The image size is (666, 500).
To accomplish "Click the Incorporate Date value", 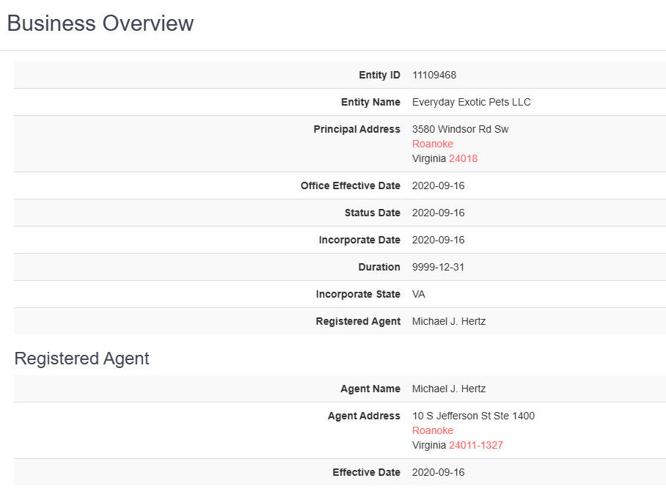I will (438, 240).
